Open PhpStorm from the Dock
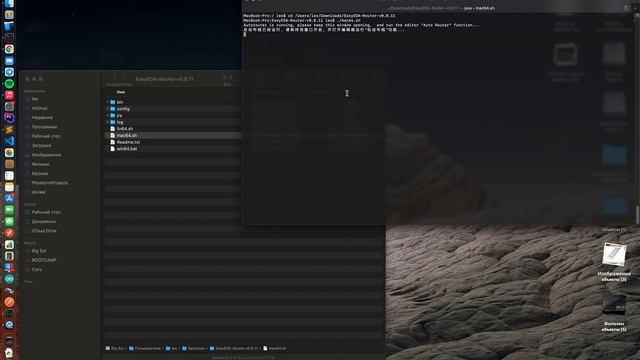The height and width of the screenshot is (360, 640). click(x=9, y=118)
